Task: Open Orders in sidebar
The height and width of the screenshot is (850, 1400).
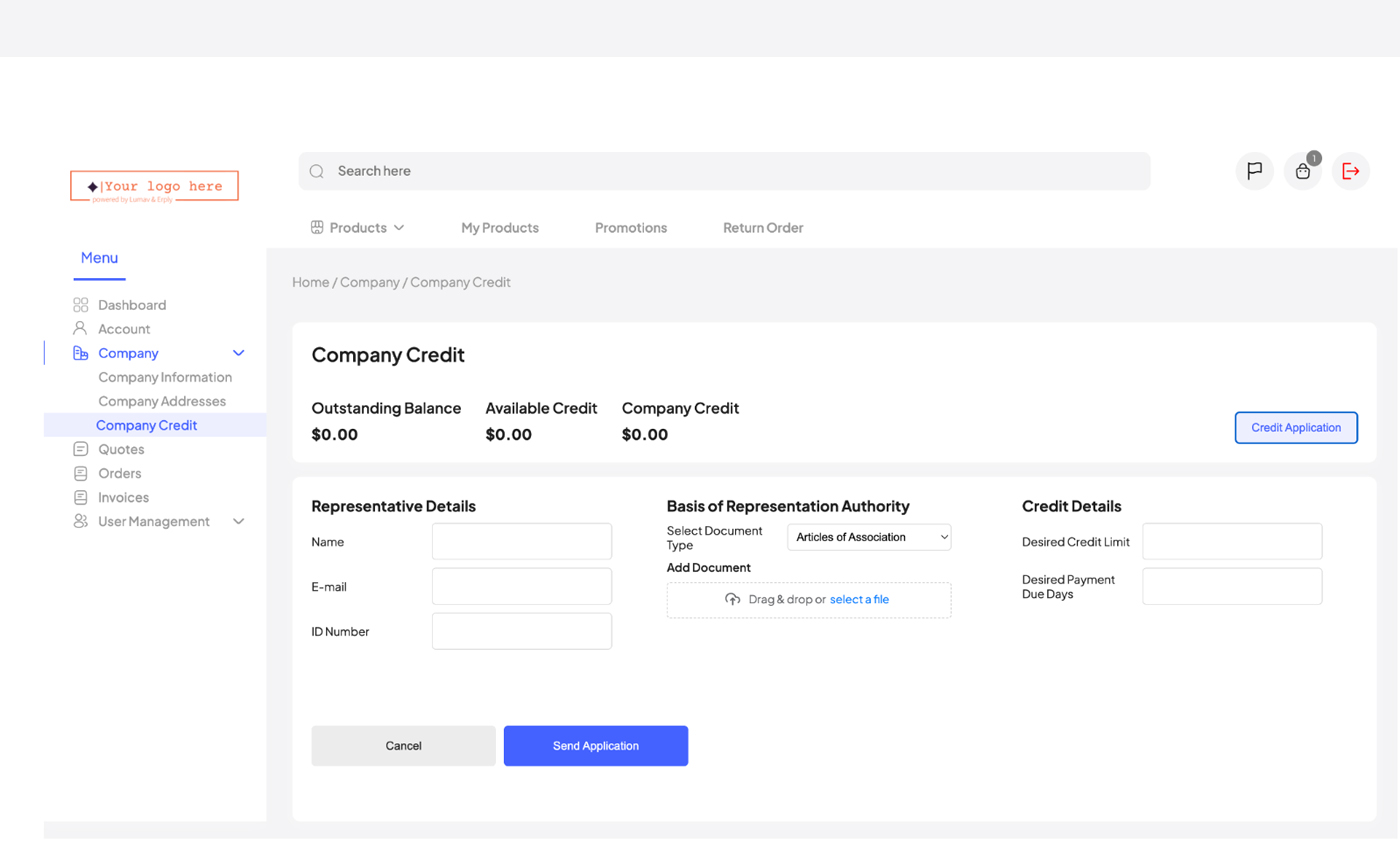Action: point(120,473)
